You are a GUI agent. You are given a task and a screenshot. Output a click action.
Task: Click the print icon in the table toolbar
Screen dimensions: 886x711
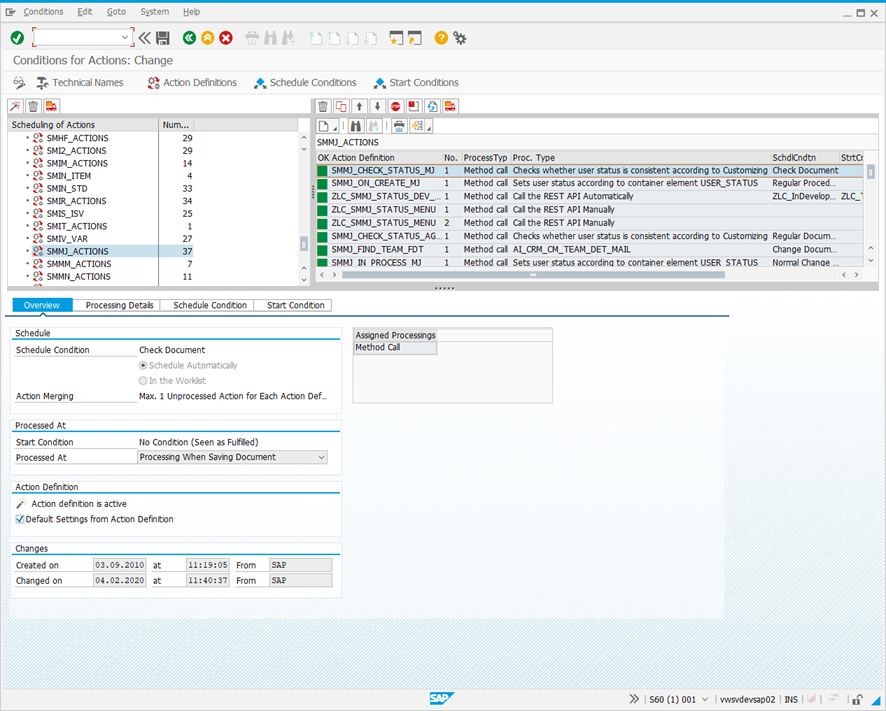399,126
